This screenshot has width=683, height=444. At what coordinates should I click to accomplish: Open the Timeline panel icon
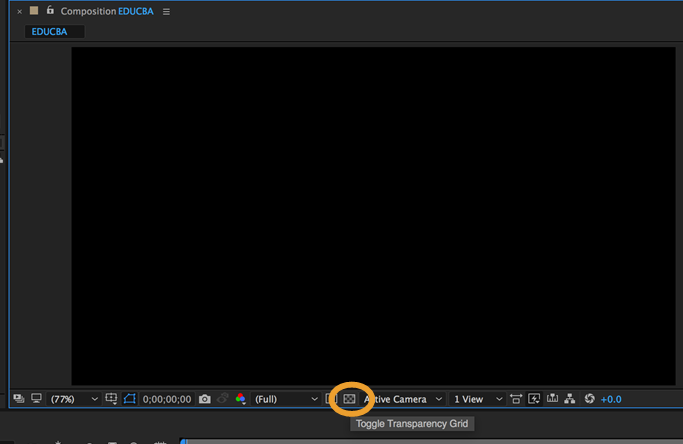pyautogui.click(x=552, y=399)
